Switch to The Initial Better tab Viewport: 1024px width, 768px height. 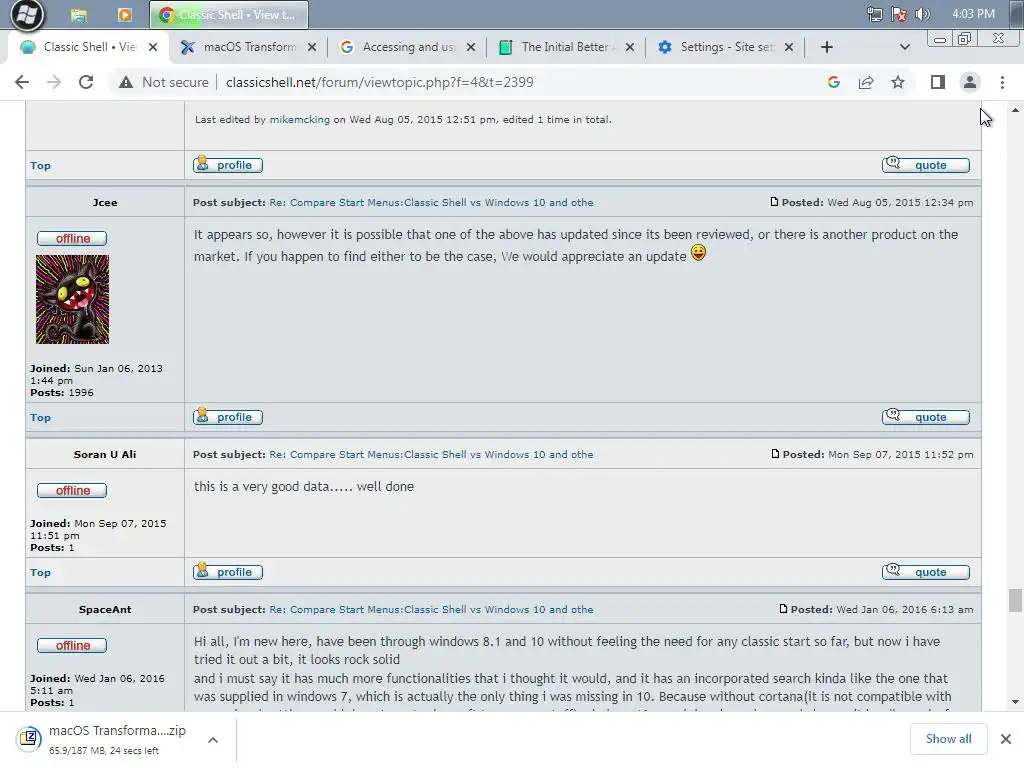click(x=567, y=47)
